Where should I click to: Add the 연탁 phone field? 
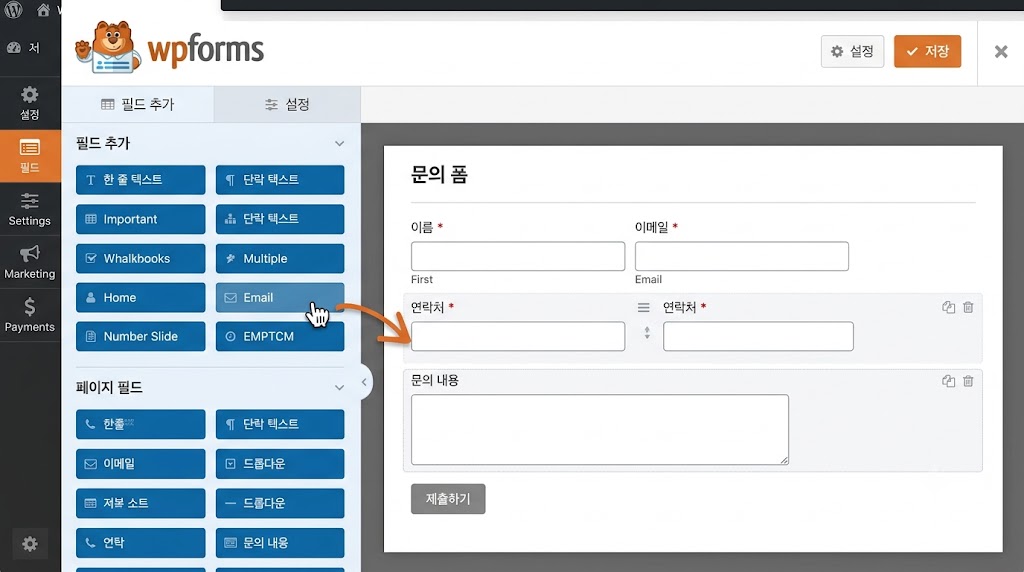[x=140, y=543]
